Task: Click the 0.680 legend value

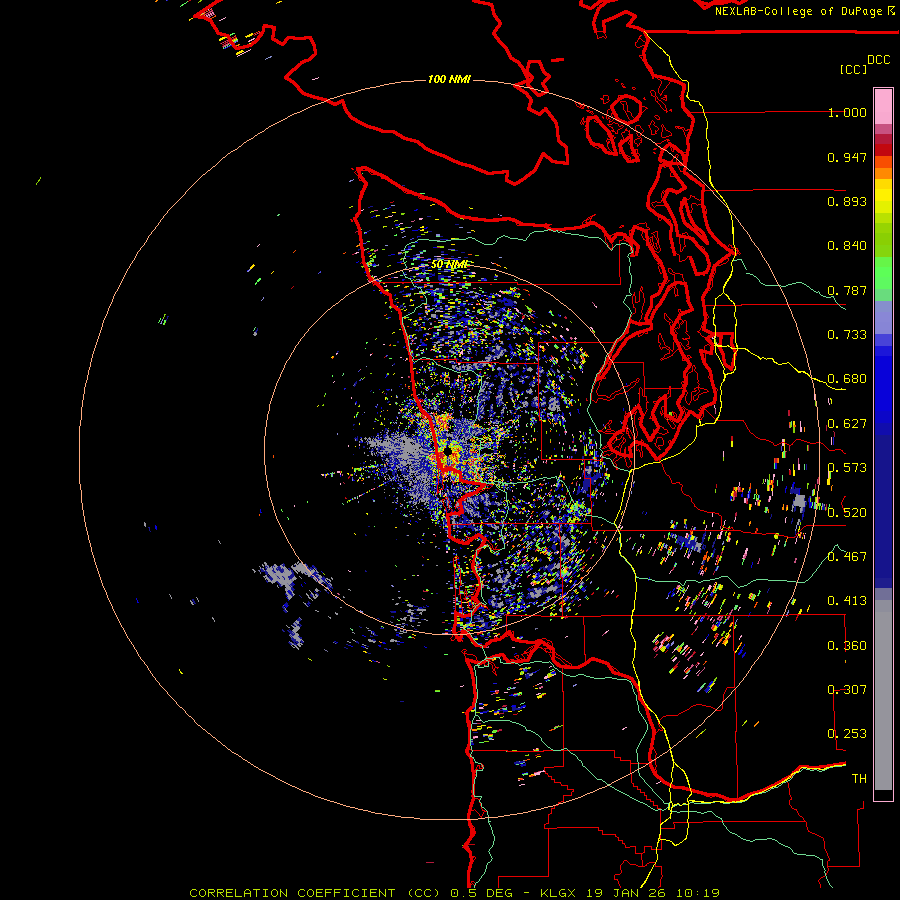Action: (x=847, y=379)
